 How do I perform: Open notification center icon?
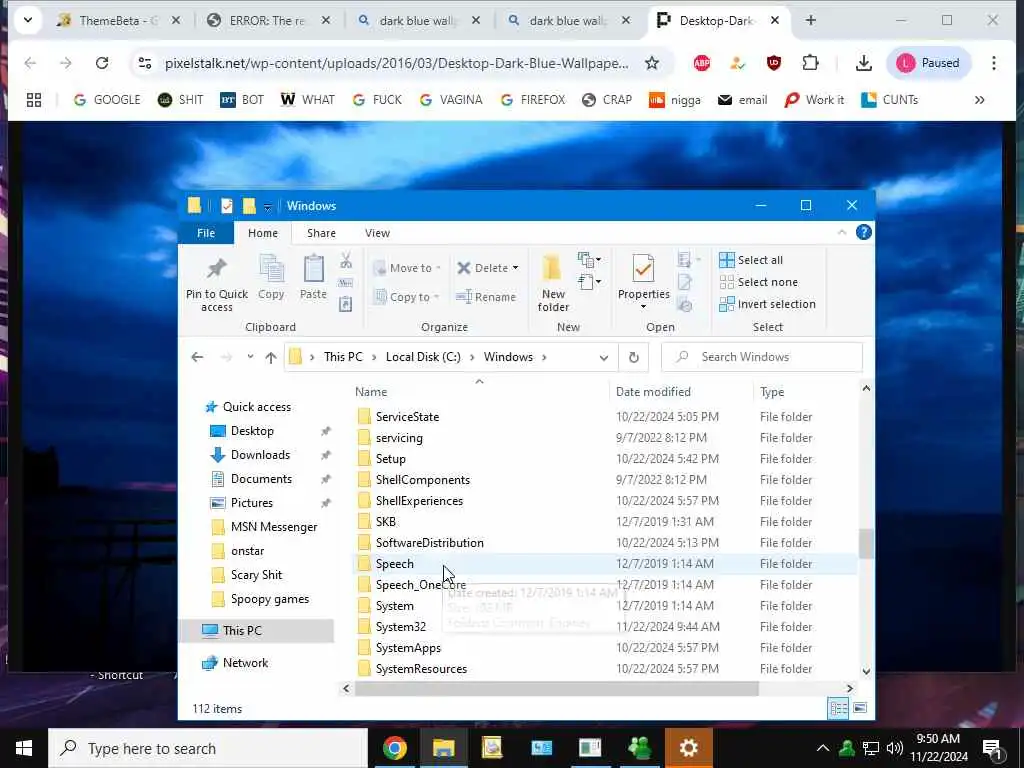[993, 748]
